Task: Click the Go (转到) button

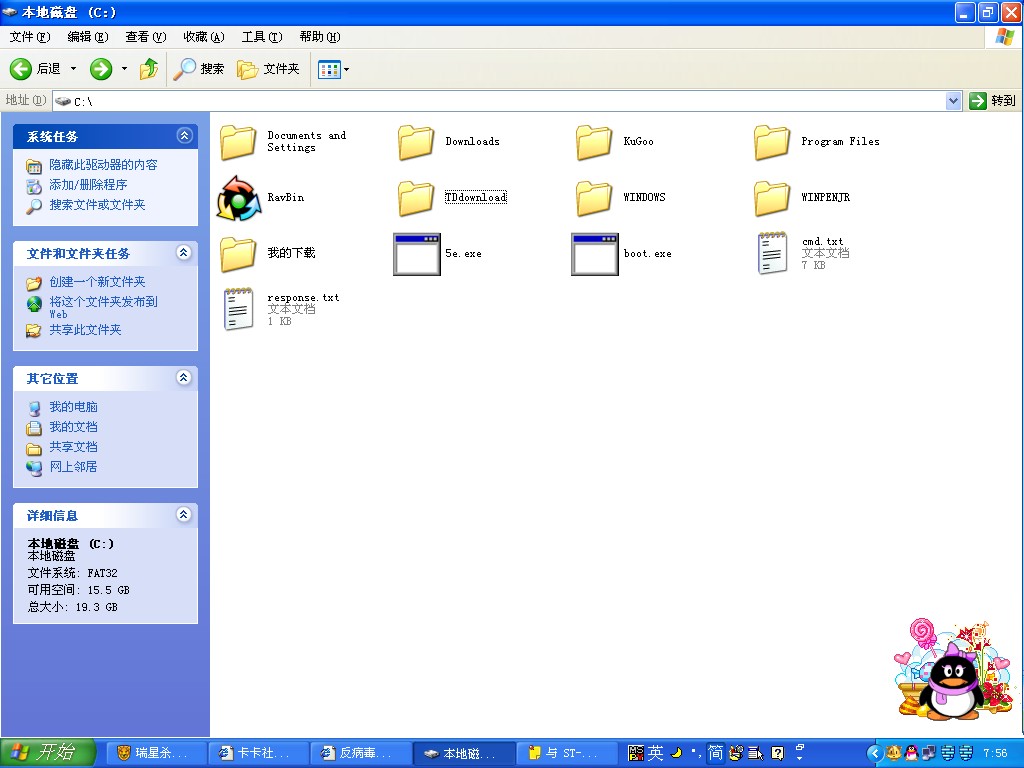Action: pyautogui.click(x=993, y=101)
